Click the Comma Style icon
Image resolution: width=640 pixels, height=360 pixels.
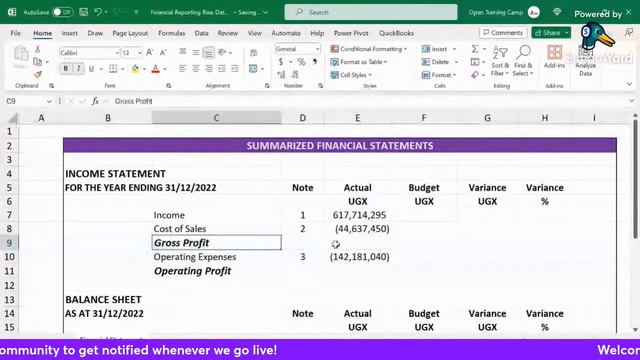coord(314,62)
